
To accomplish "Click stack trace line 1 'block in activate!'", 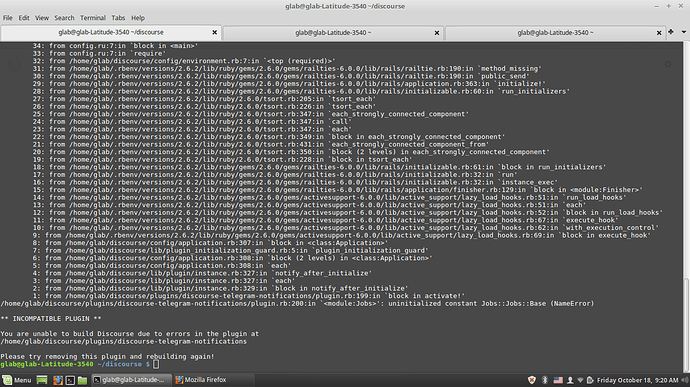I will point(249,296).
